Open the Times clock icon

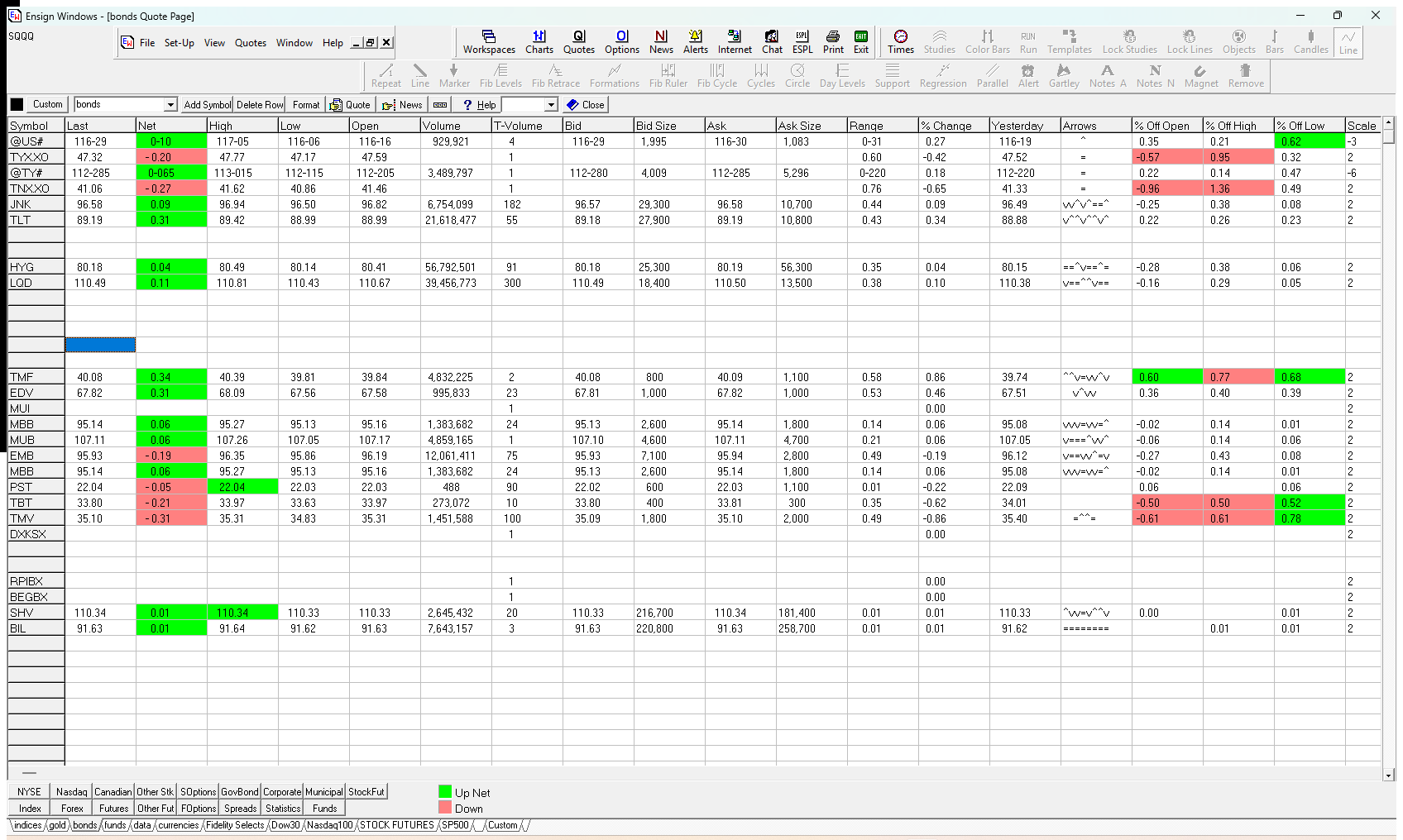(x=900, y=42)
